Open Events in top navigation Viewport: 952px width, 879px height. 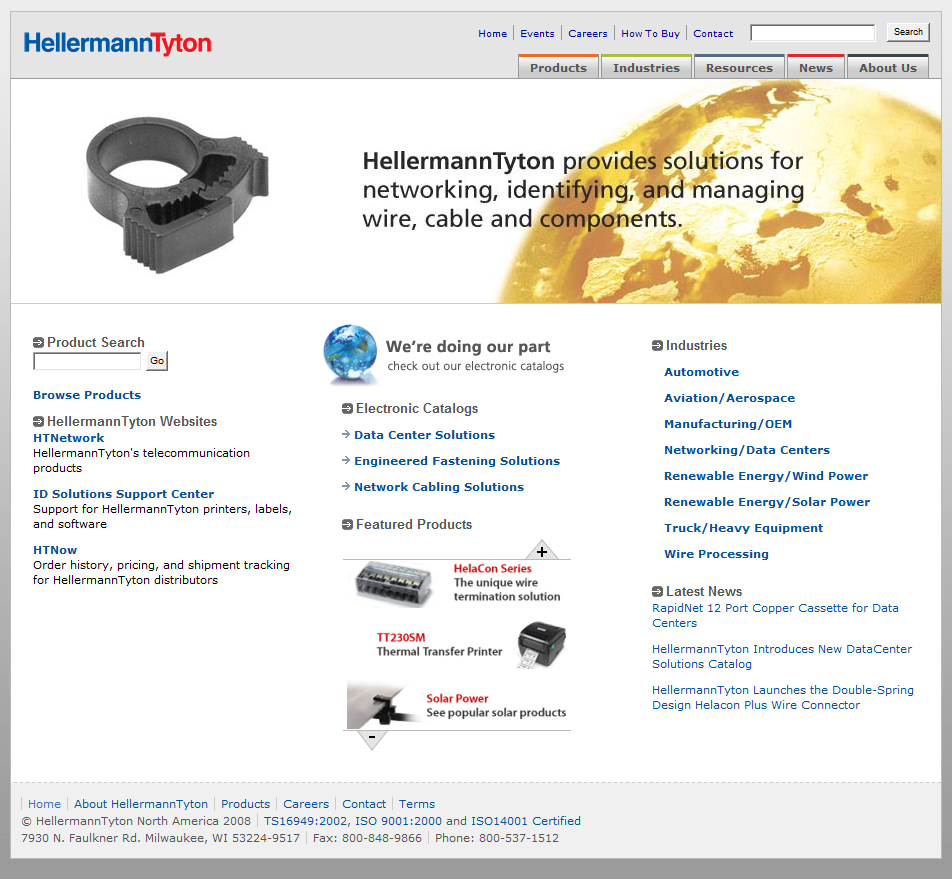pos(537,33)
